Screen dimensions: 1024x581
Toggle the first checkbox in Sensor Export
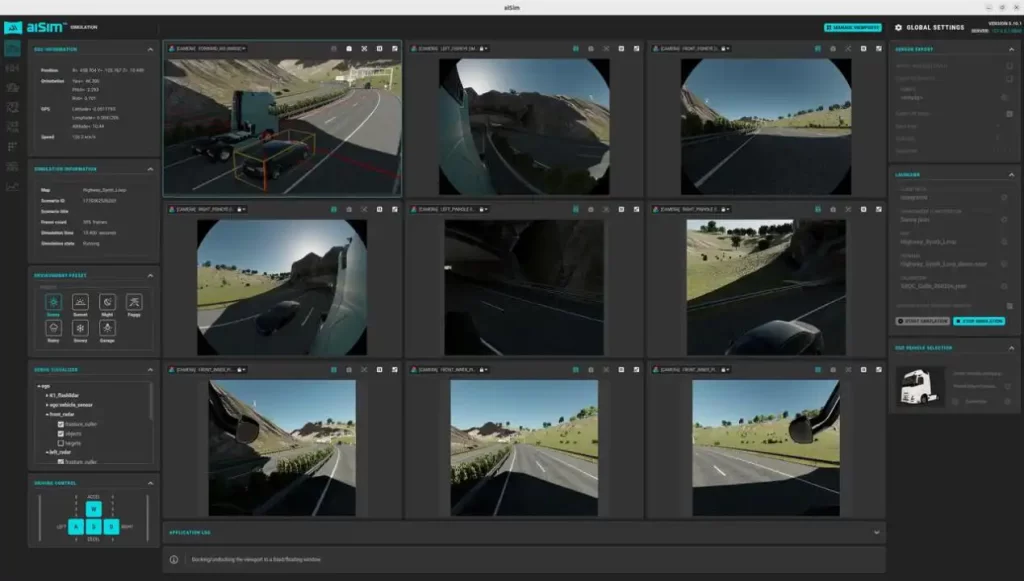click(x=1007, y=65)
